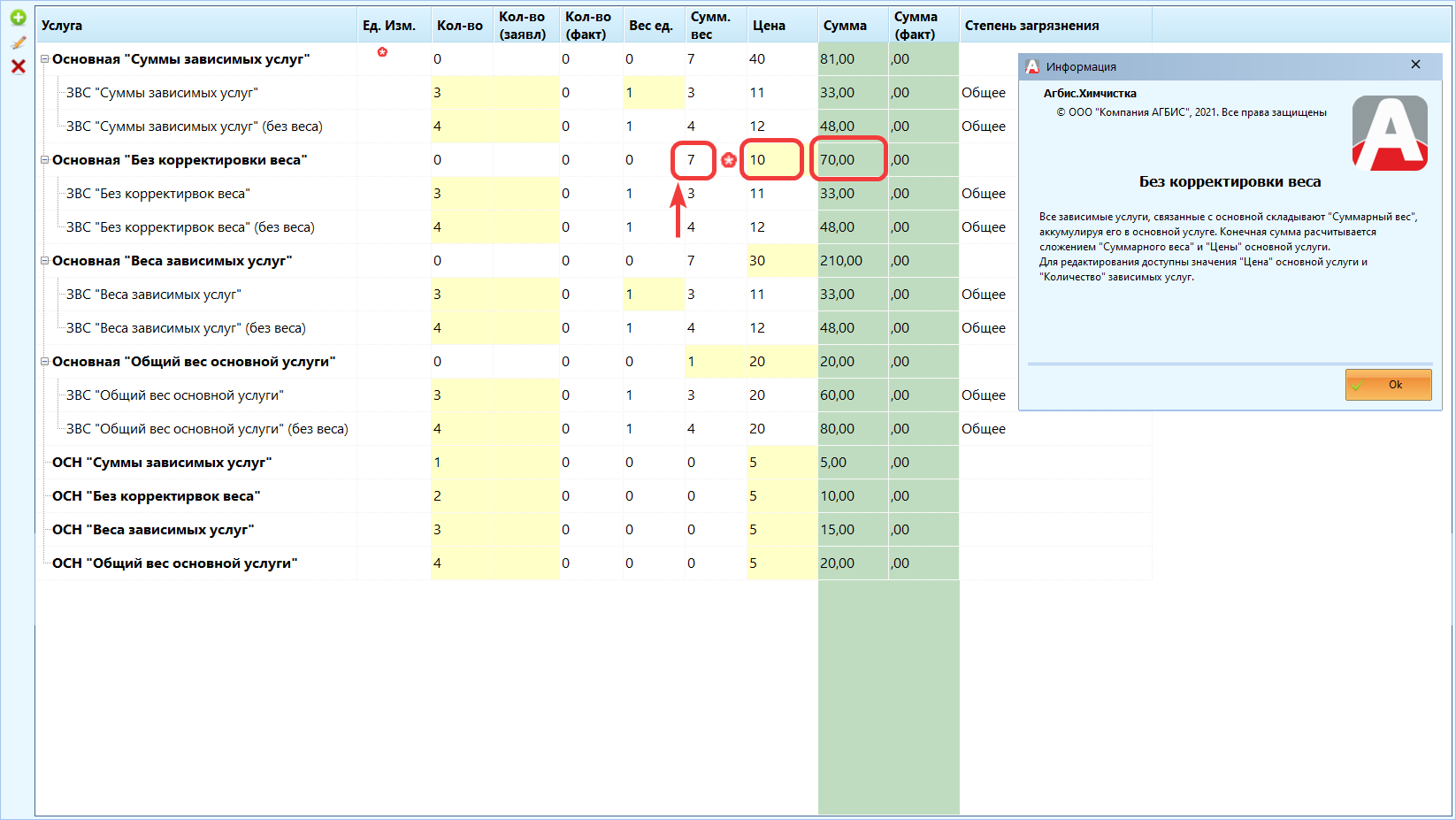Image resolution: width=1456 pixels, height=820 pixels.
Task: Click the red info badge in Ед. Изм. column
Action: coord(382,52)
